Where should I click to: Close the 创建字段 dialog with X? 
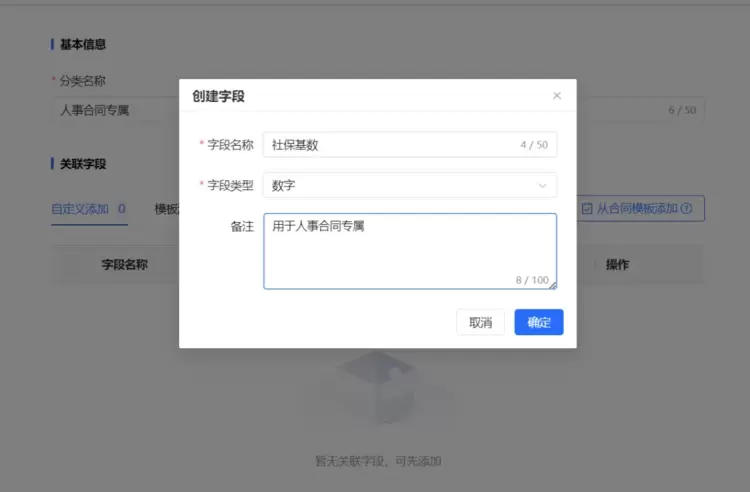click(557, 96)
